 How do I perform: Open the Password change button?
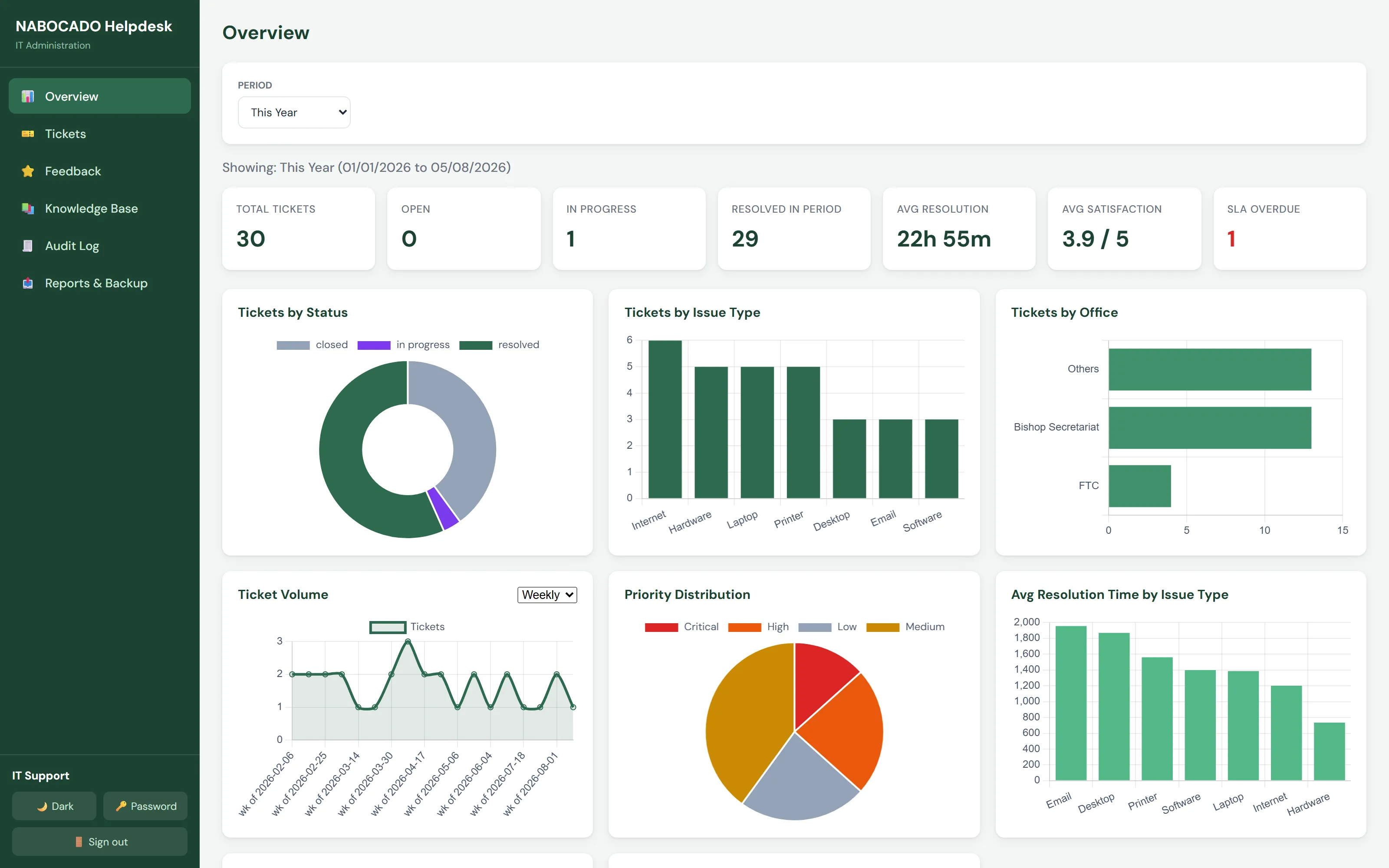tap(145, 806)
